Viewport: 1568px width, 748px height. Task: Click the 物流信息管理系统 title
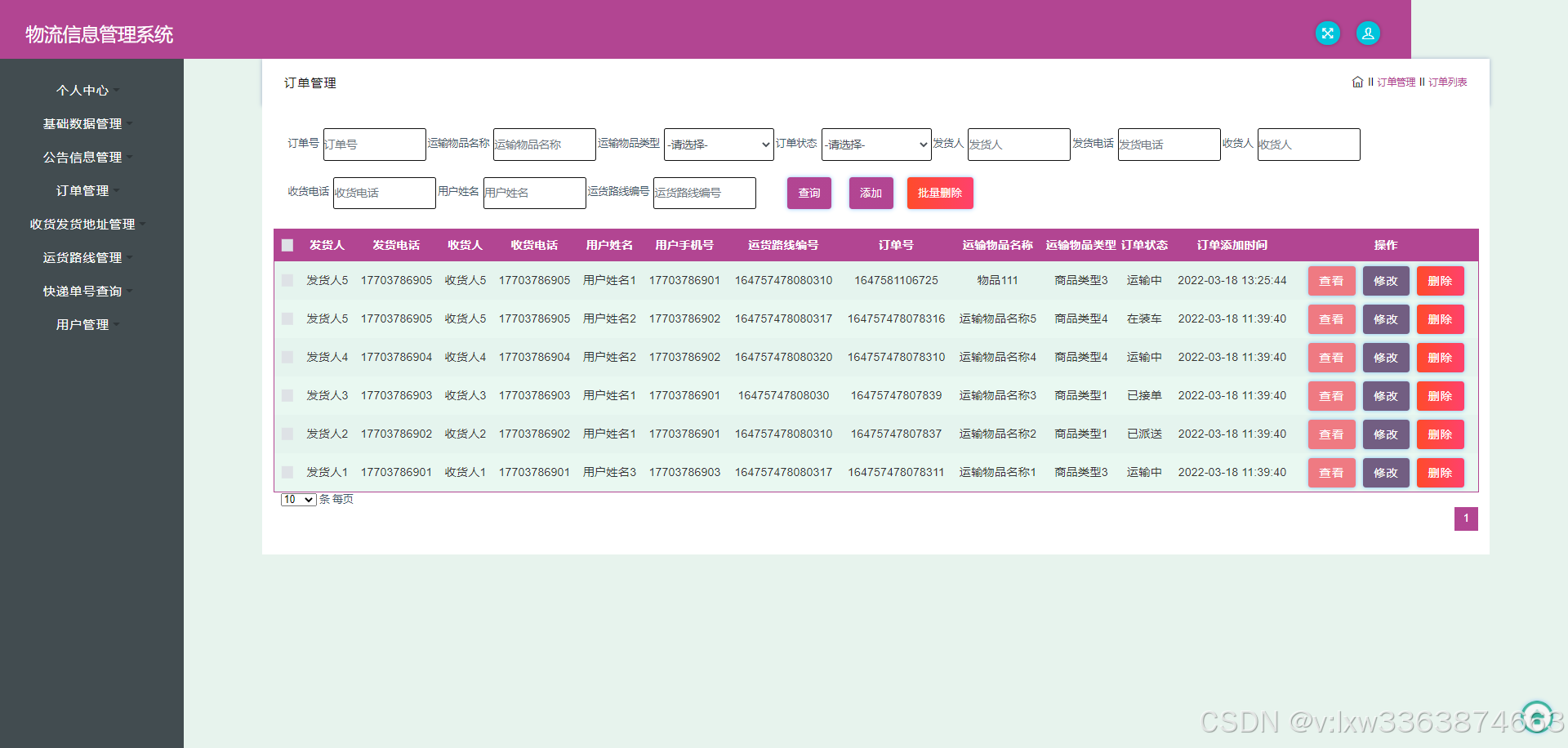(100, 34)
